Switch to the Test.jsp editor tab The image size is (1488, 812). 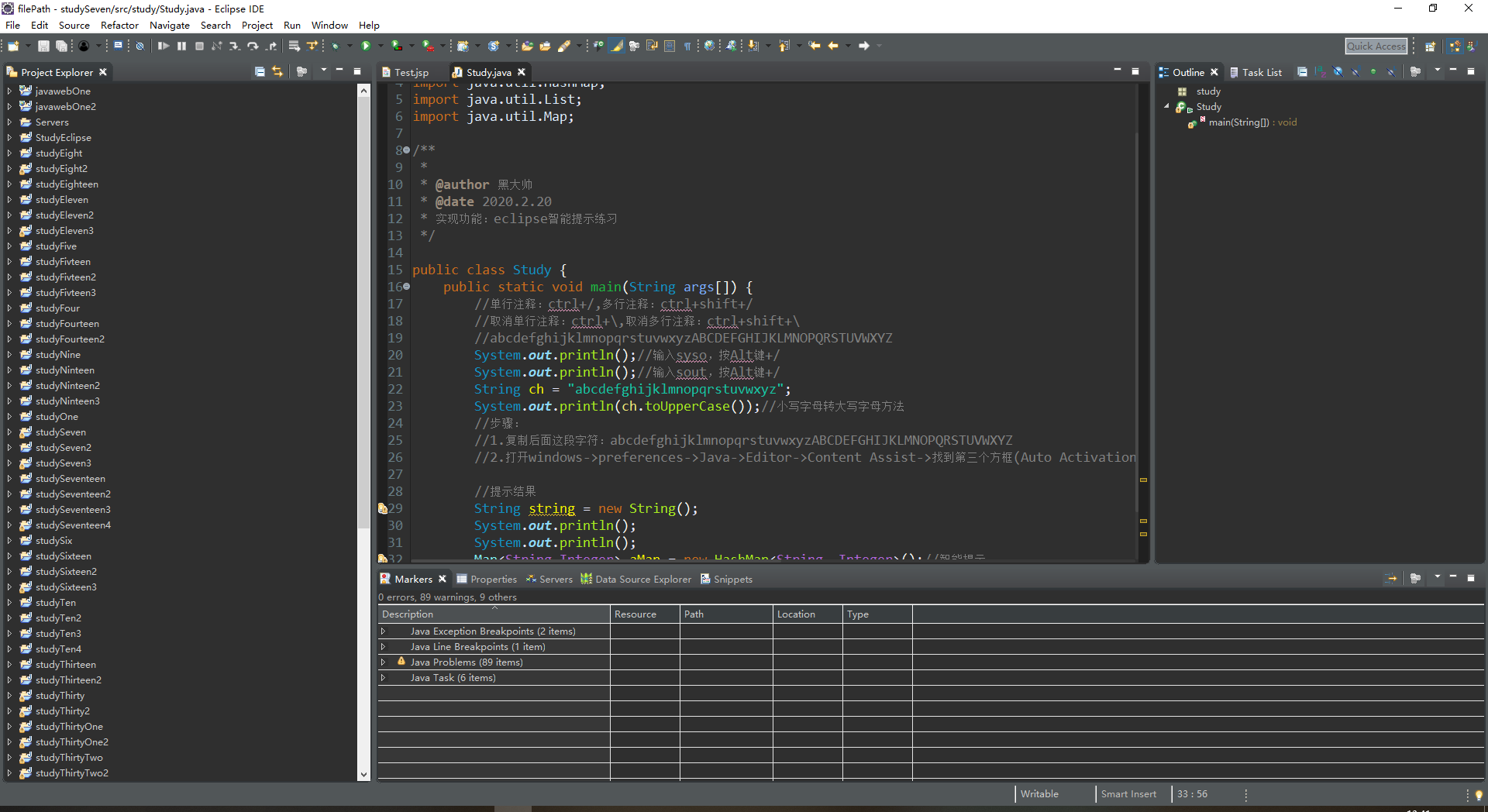[410, 73]
